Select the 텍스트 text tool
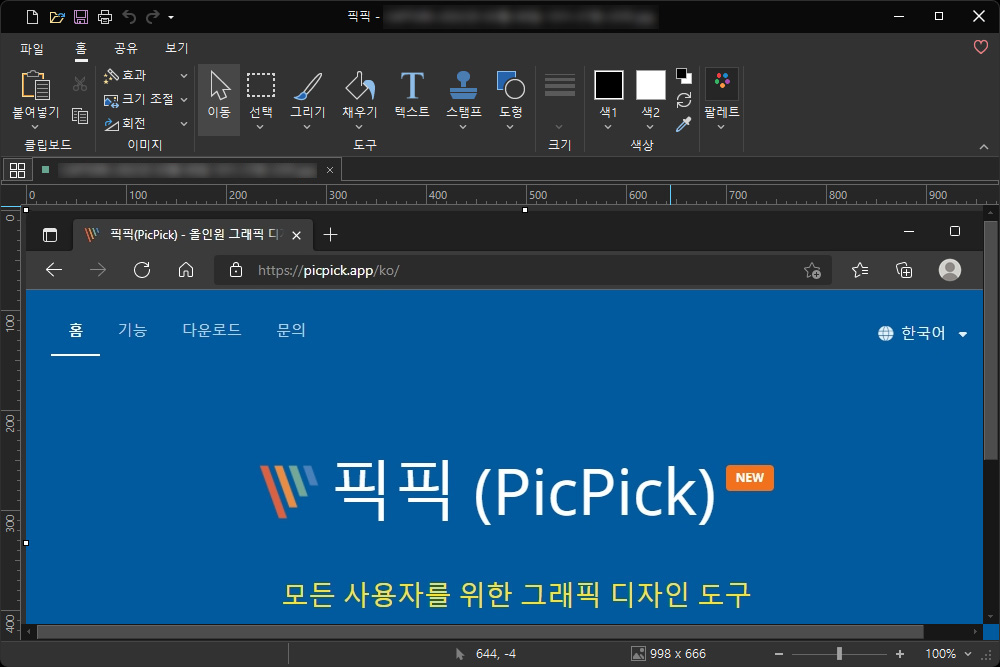Screen dimensions: 1000x667 point(412,94)
